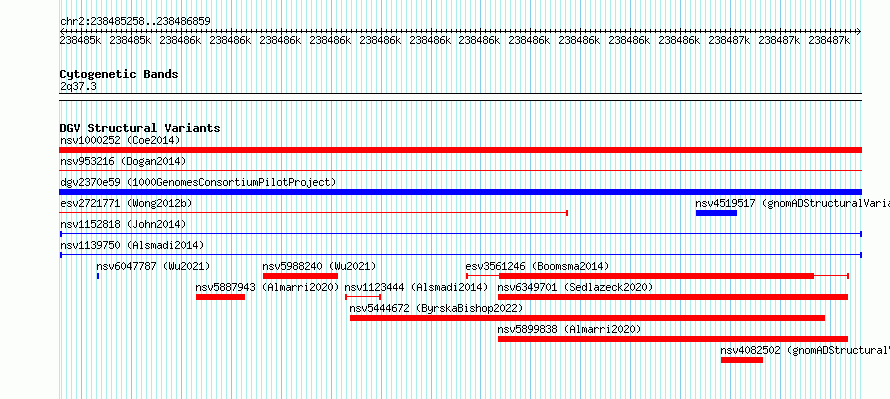Open the nsv1123444 (Alsmadi2014) label
This screenshot has height=399, width=890.
[416, 287]
